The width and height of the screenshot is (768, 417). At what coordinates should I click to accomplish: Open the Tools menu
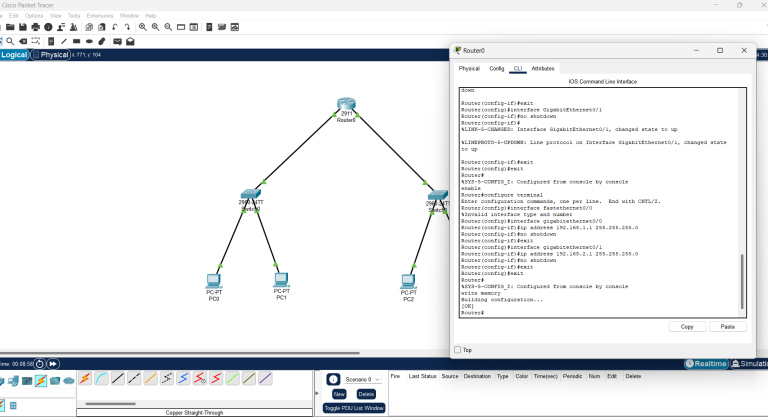pos(73,16)
